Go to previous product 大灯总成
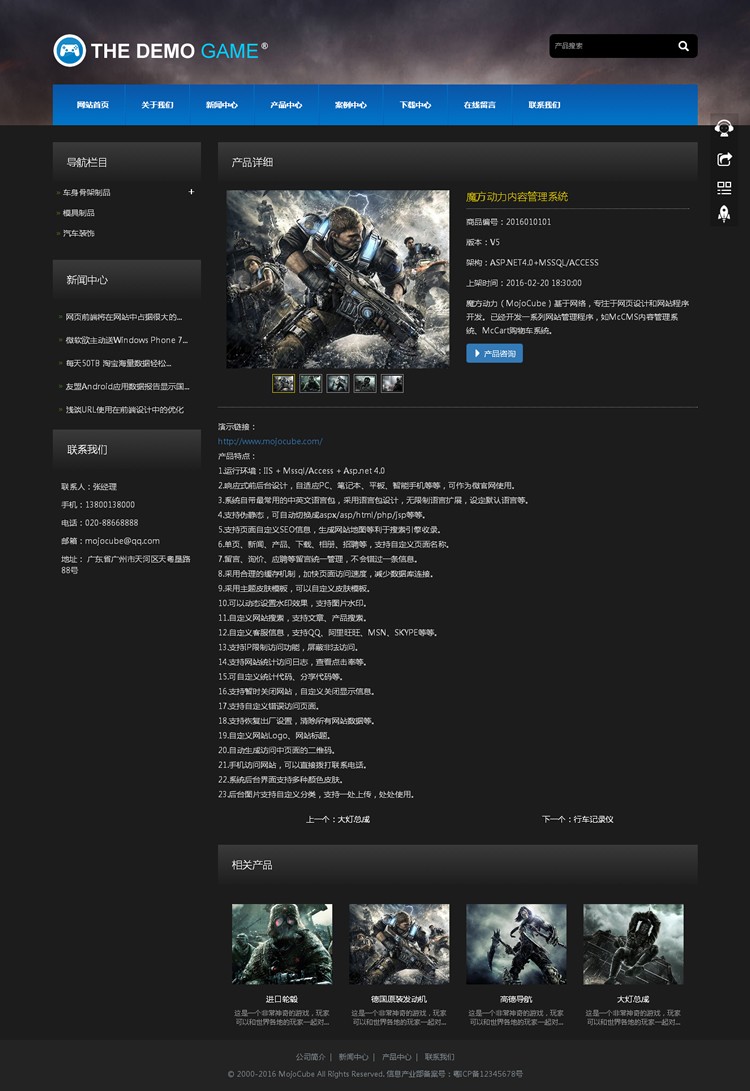Screen dimensions: 750x1091 (338, 820)
